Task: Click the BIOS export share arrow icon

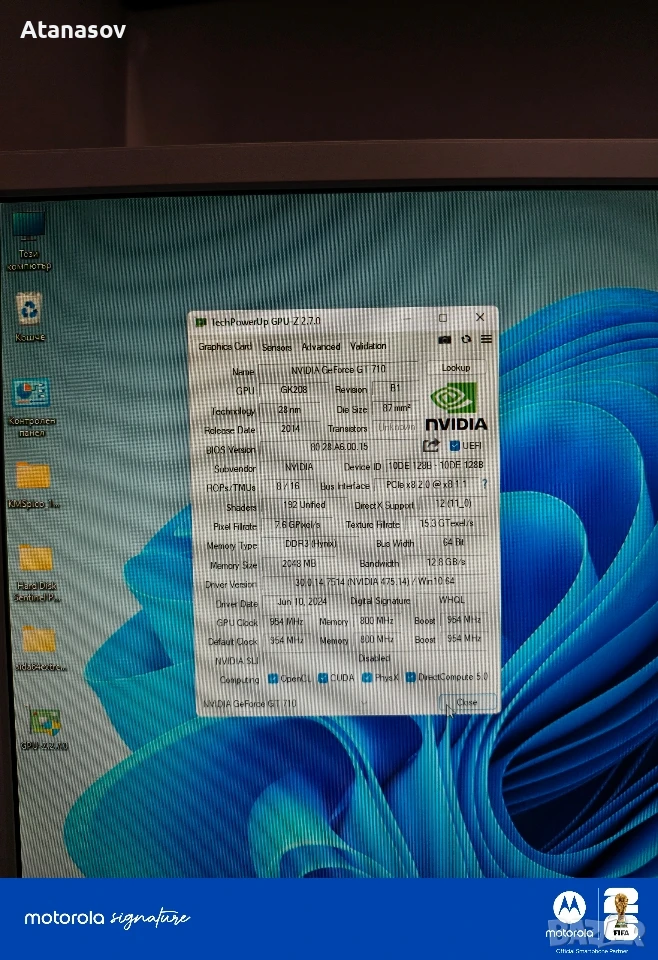Action: pos(432,446)
